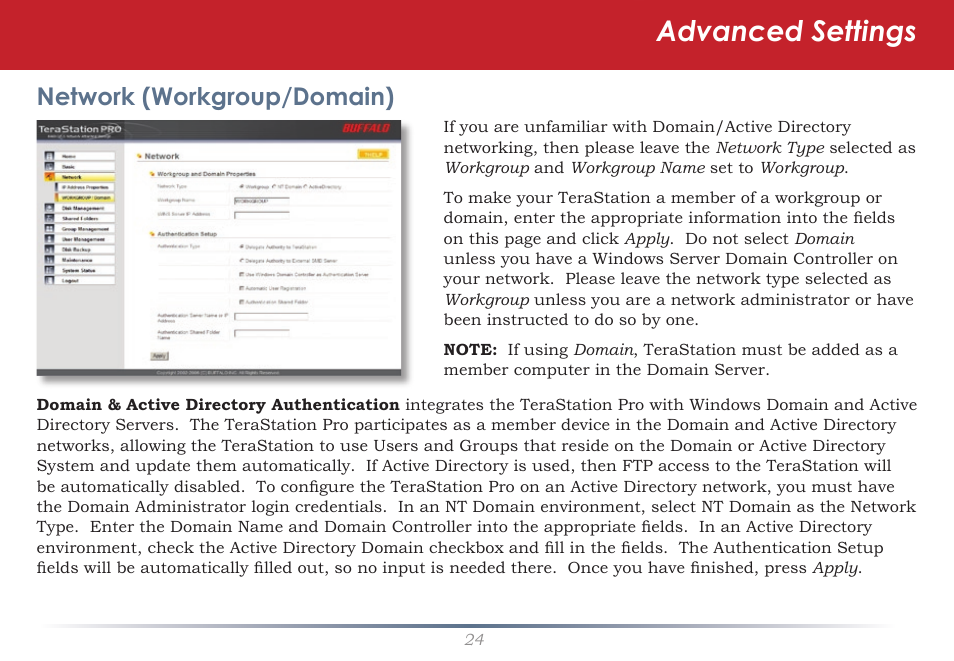Viewport: 954px width, 661px height.
Task: Click the Network (Workgroup/Domain) page title
Action: point(215,97)
